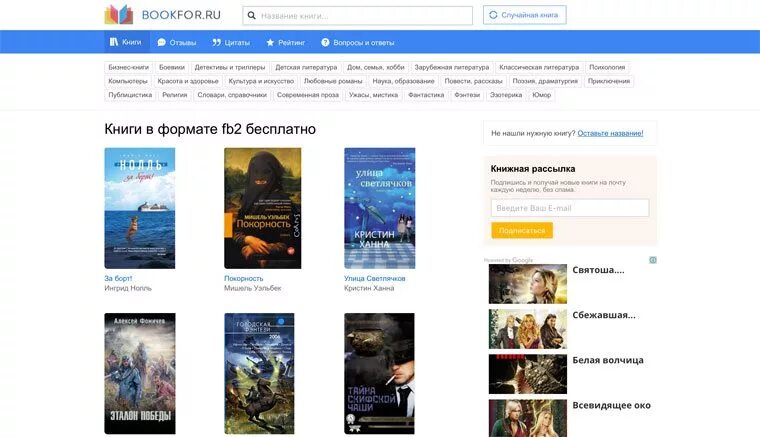Click the random book refresh icon
Screen dimensions: 760x437
(493, 15)
